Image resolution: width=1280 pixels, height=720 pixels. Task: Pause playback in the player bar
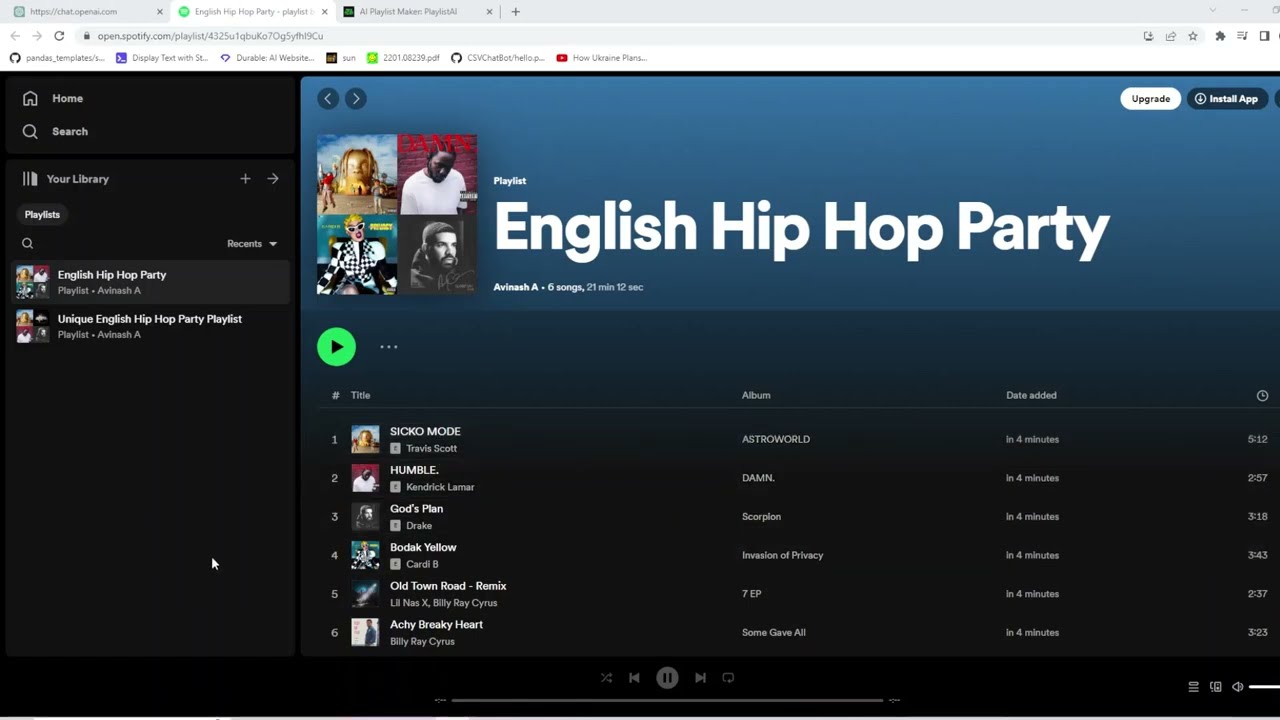point(667,678)
